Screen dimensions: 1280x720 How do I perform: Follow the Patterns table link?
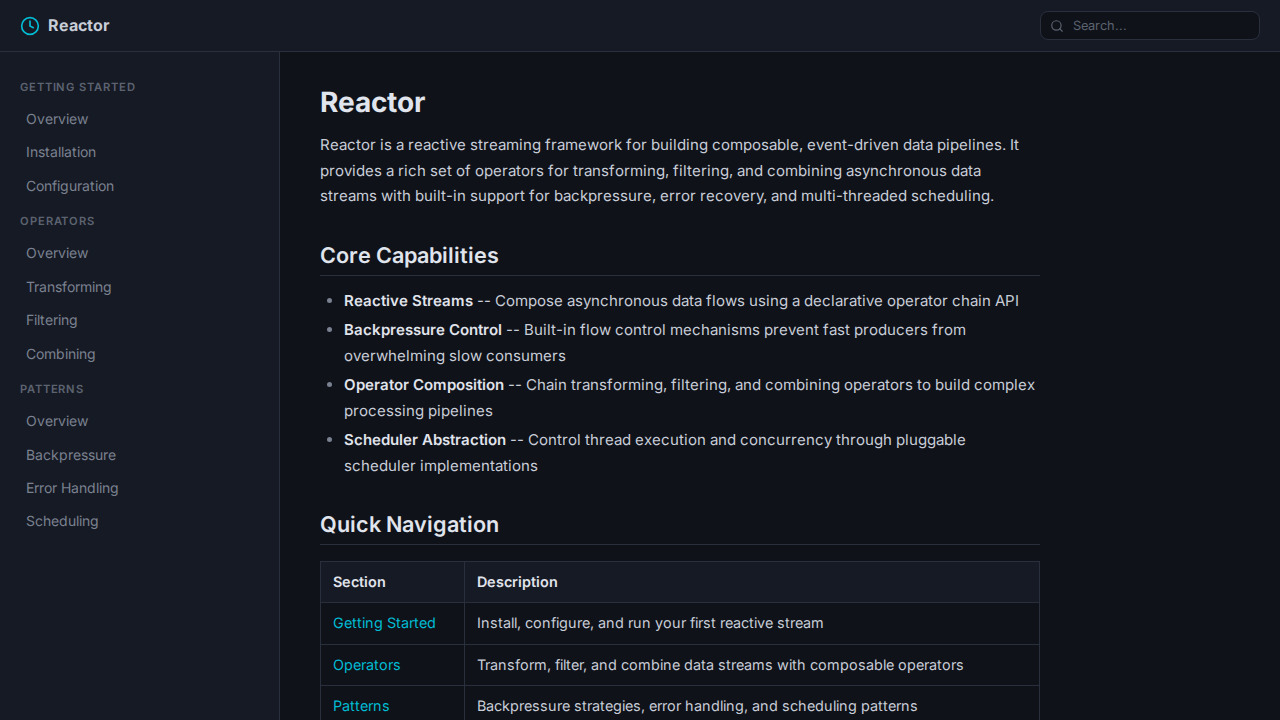pos(361,706)
